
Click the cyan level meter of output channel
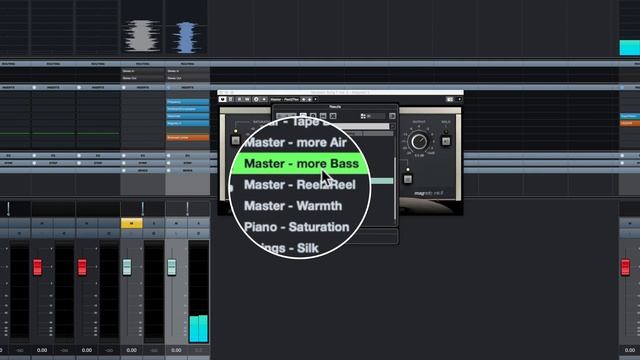(x=199, y=328)
